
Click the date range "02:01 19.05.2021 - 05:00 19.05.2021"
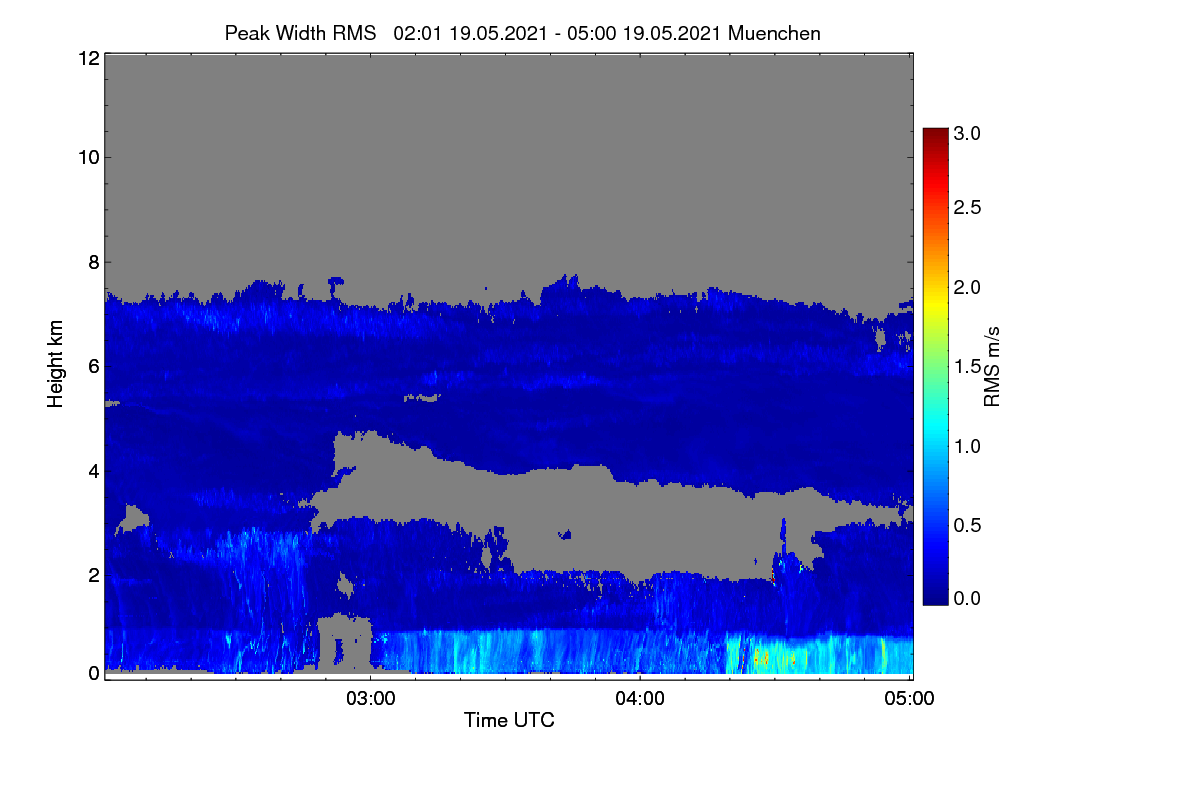558,33
